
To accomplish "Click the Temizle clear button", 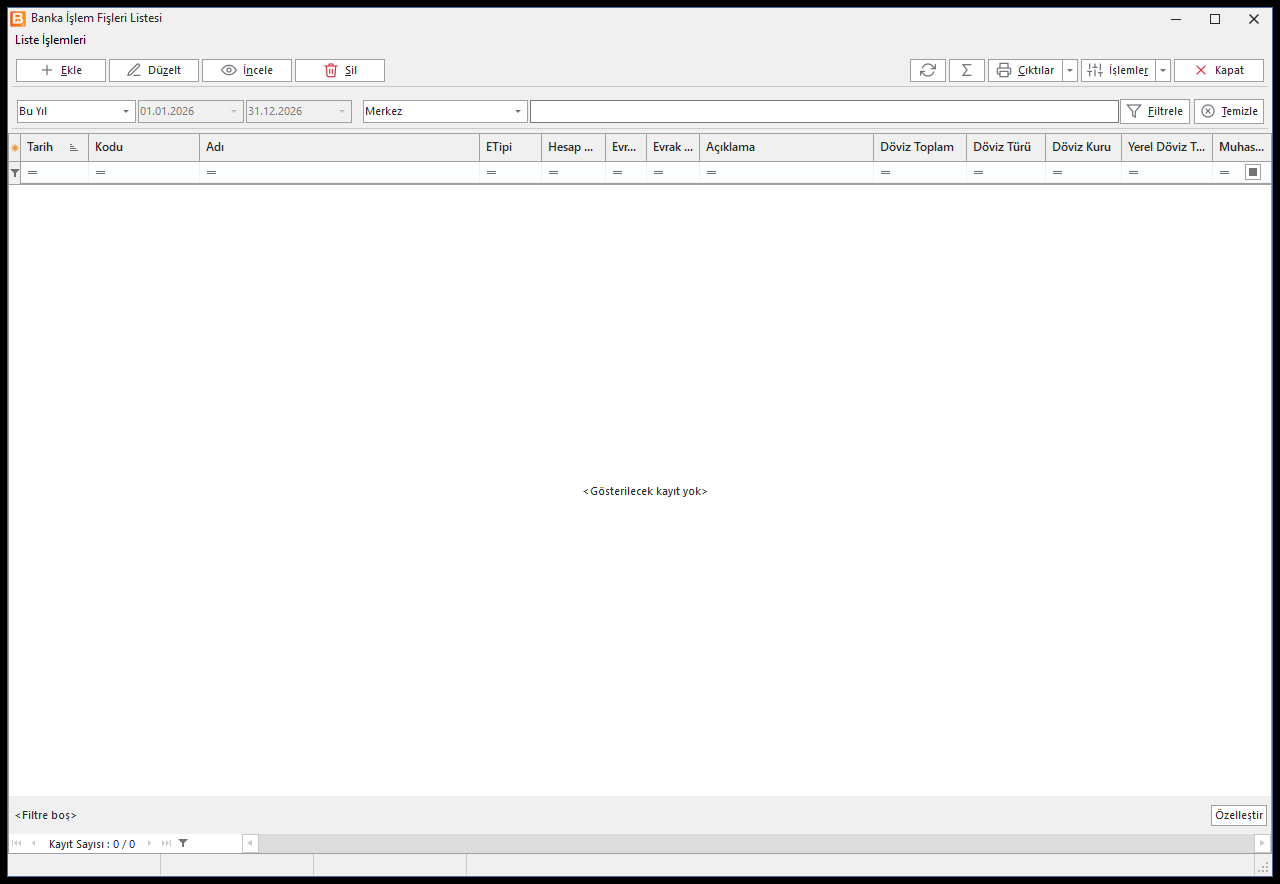I will [x=1229, y=111].
